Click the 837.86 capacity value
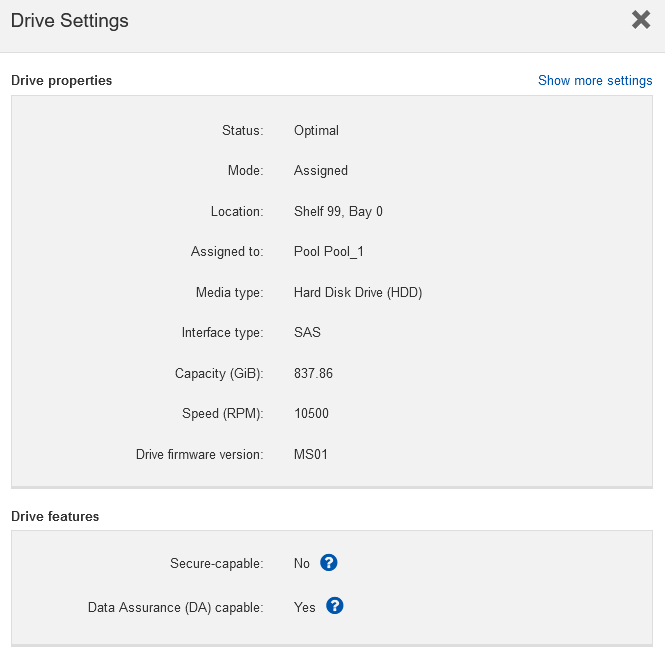The width and height of the screenshot is (665, 668). tap(313, 374)
